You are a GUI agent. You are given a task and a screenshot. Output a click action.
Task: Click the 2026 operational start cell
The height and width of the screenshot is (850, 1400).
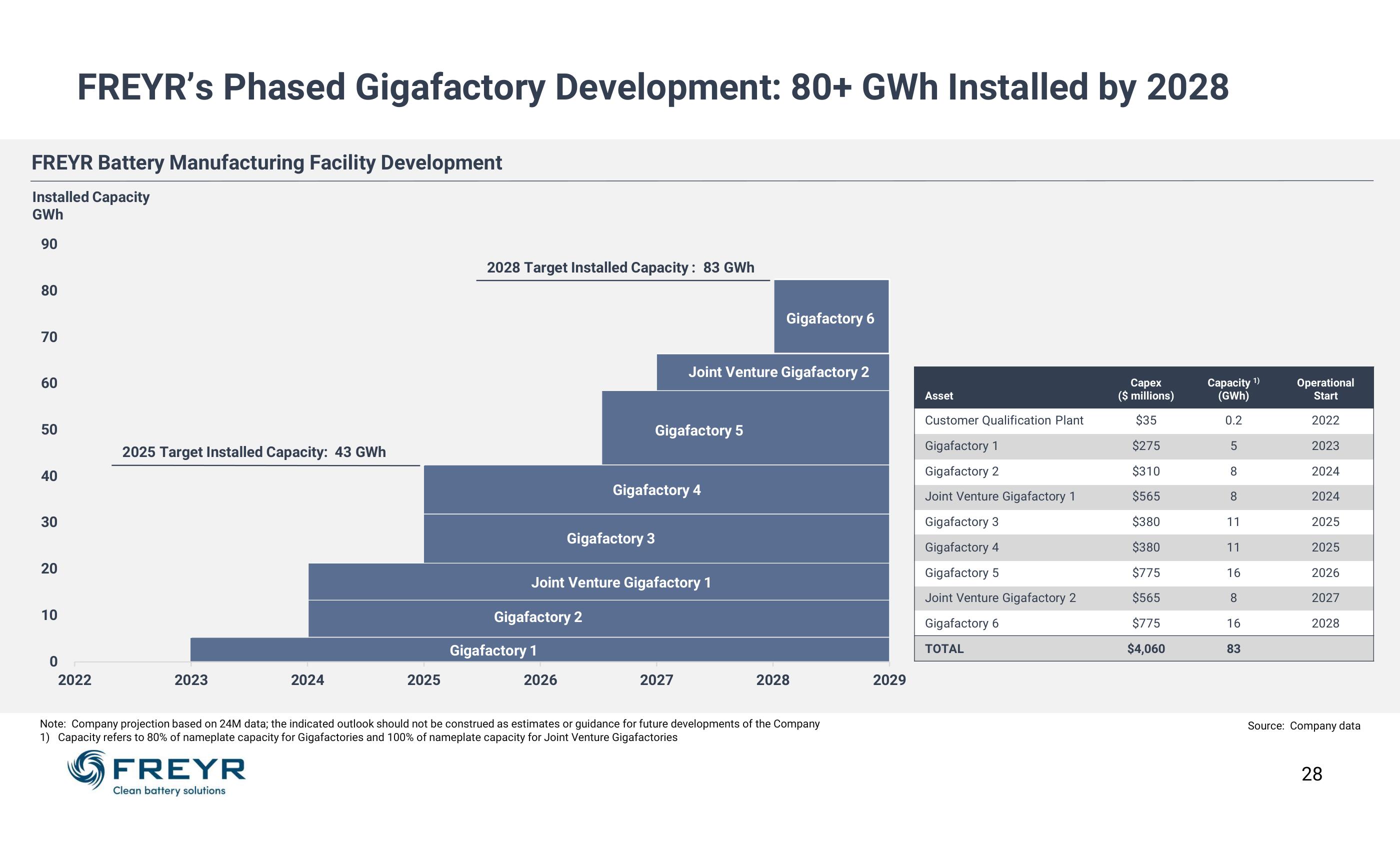(1325, 572)
